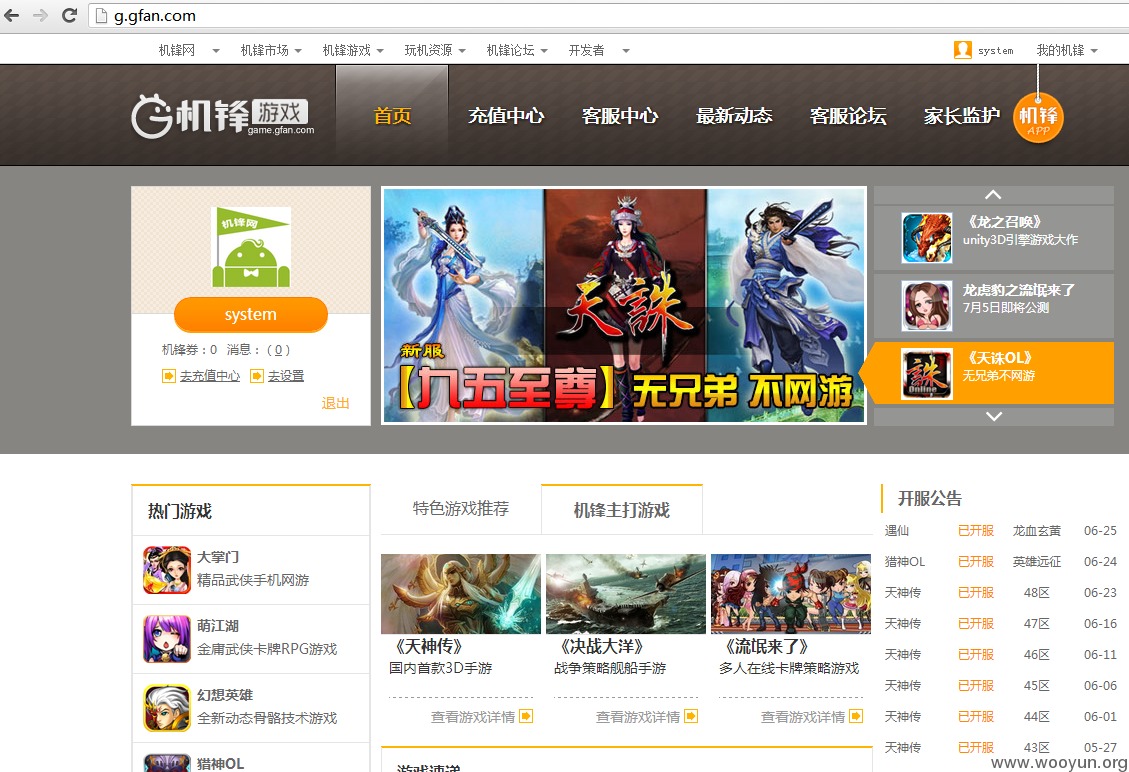Screen dimensions: 1129x772
Task: Switch to the 特色游戏推荐 tab
Action: 461,509
